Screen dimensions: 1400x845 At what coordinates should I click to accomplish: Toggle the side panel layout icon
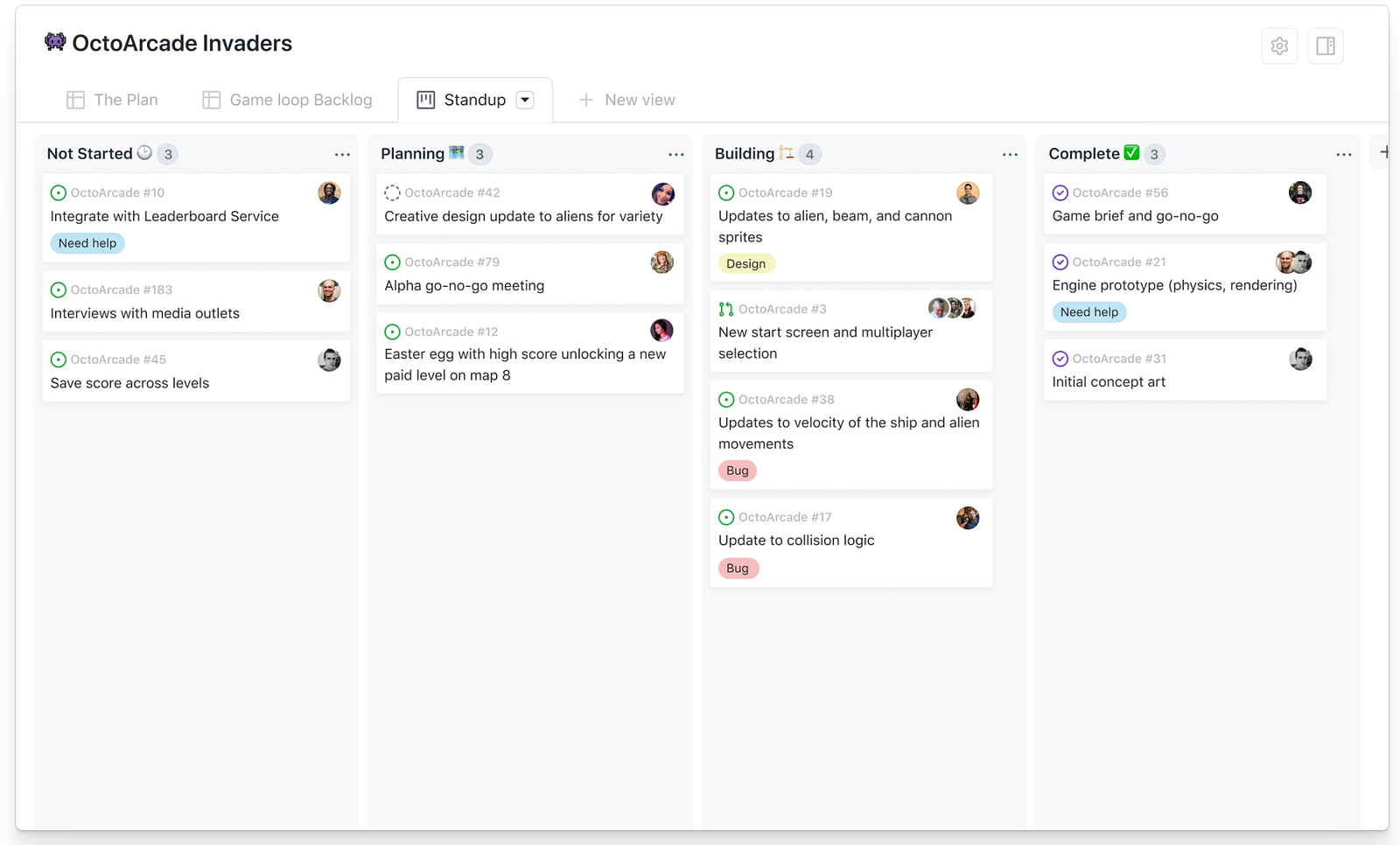point(1326,46)
